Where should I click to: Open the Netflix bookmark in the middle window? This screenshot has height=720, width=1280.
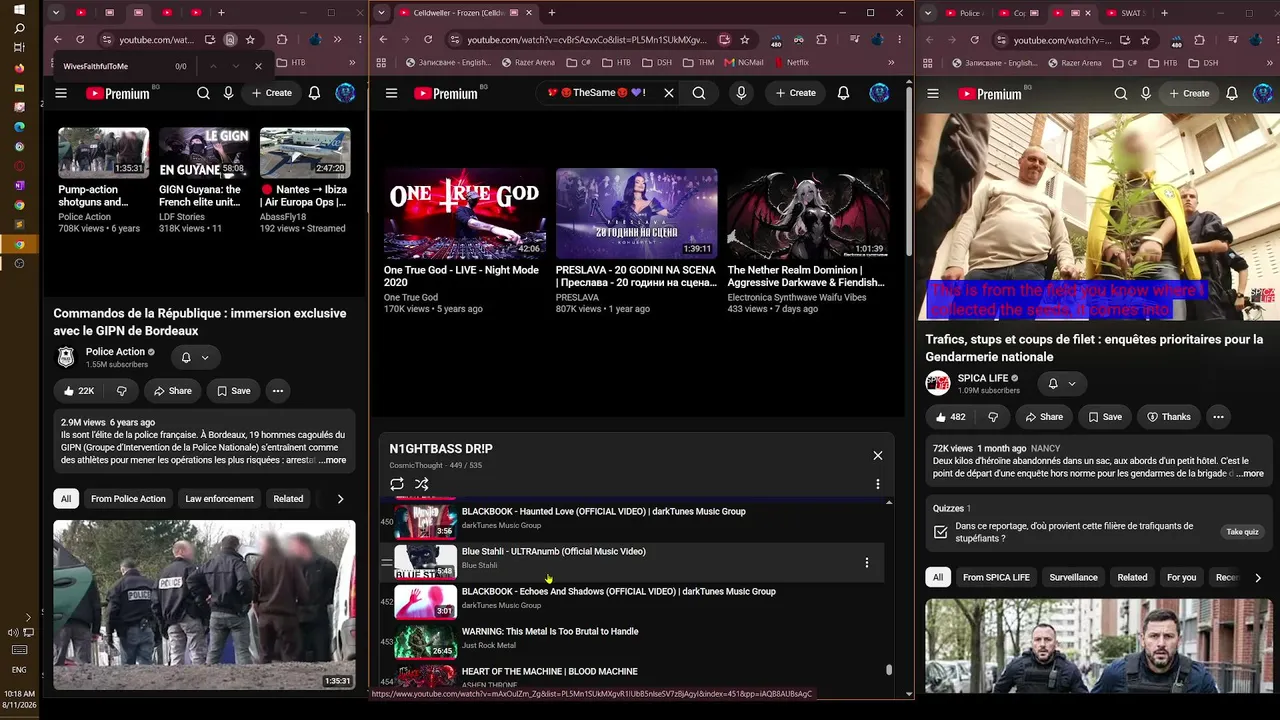(x=790, y=62)
